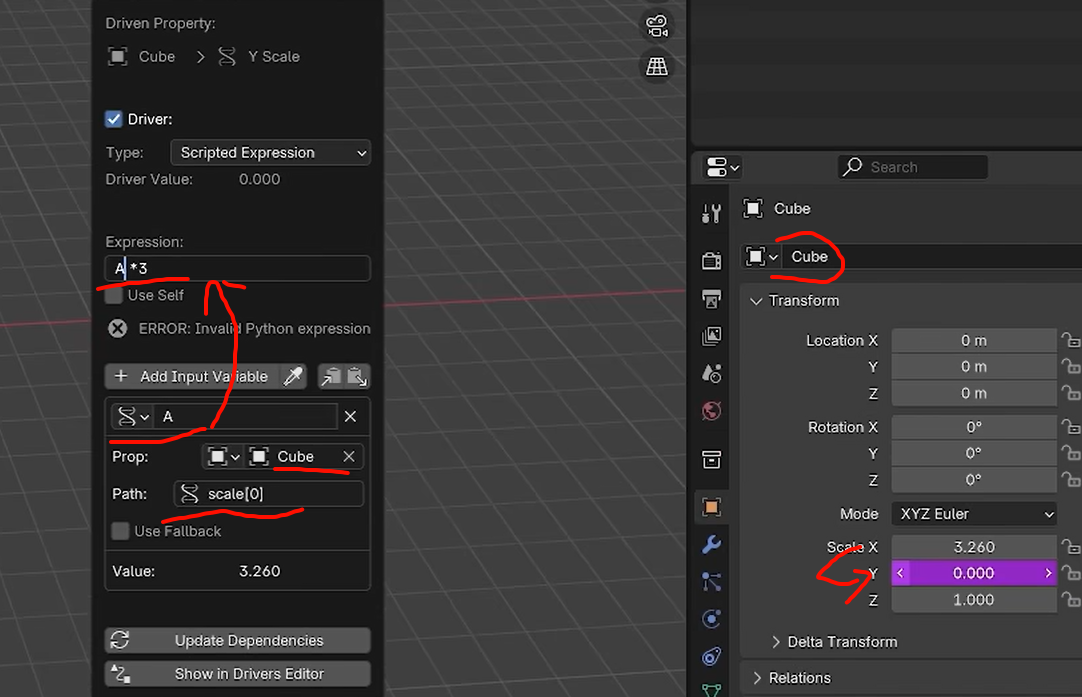Edit the variable name field A
The width and height of the screenshot is (1082, 697).
[x=246, y=417]
